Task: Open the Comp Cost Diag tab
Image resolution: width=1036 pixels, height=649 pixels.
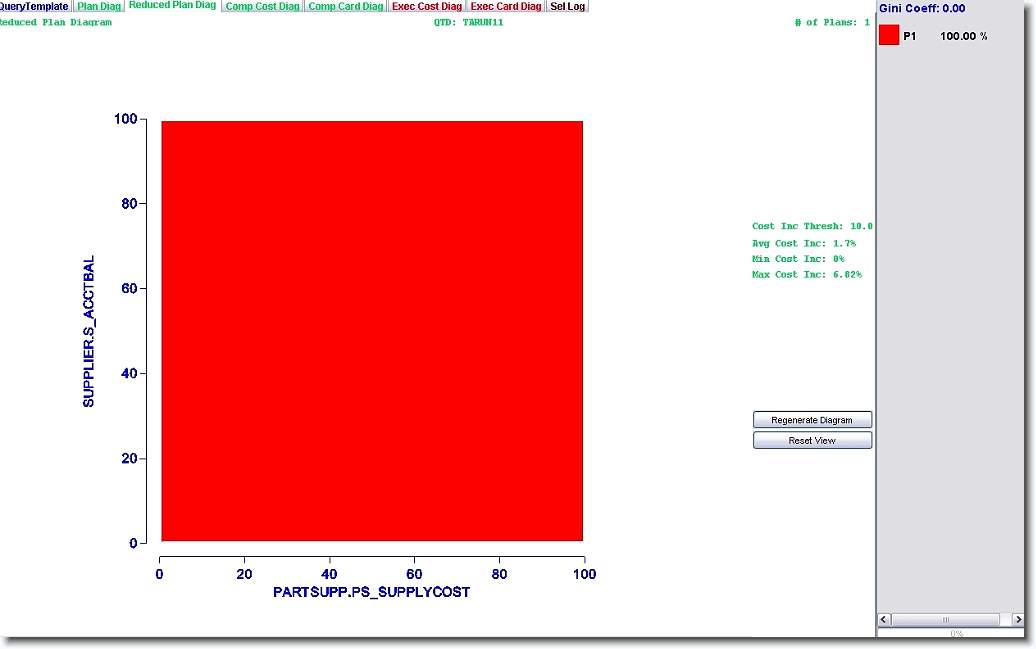Action: pos(262,6)
